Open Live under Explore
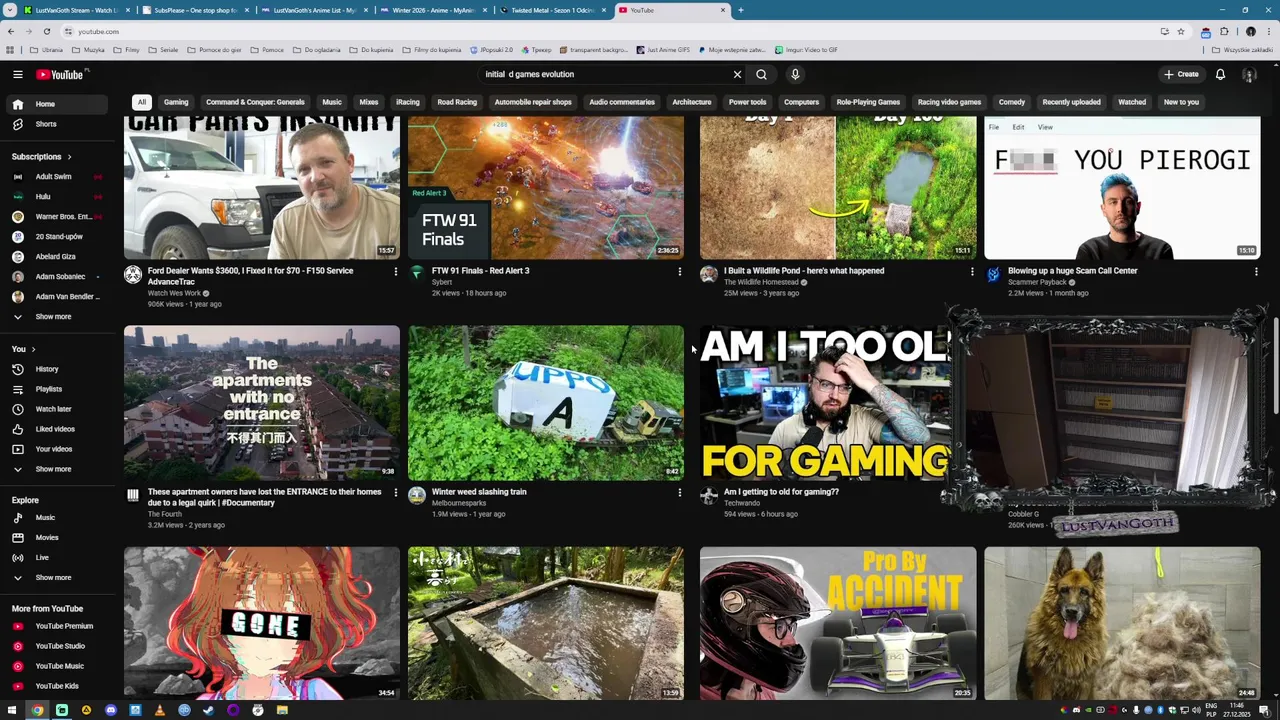 56,557
